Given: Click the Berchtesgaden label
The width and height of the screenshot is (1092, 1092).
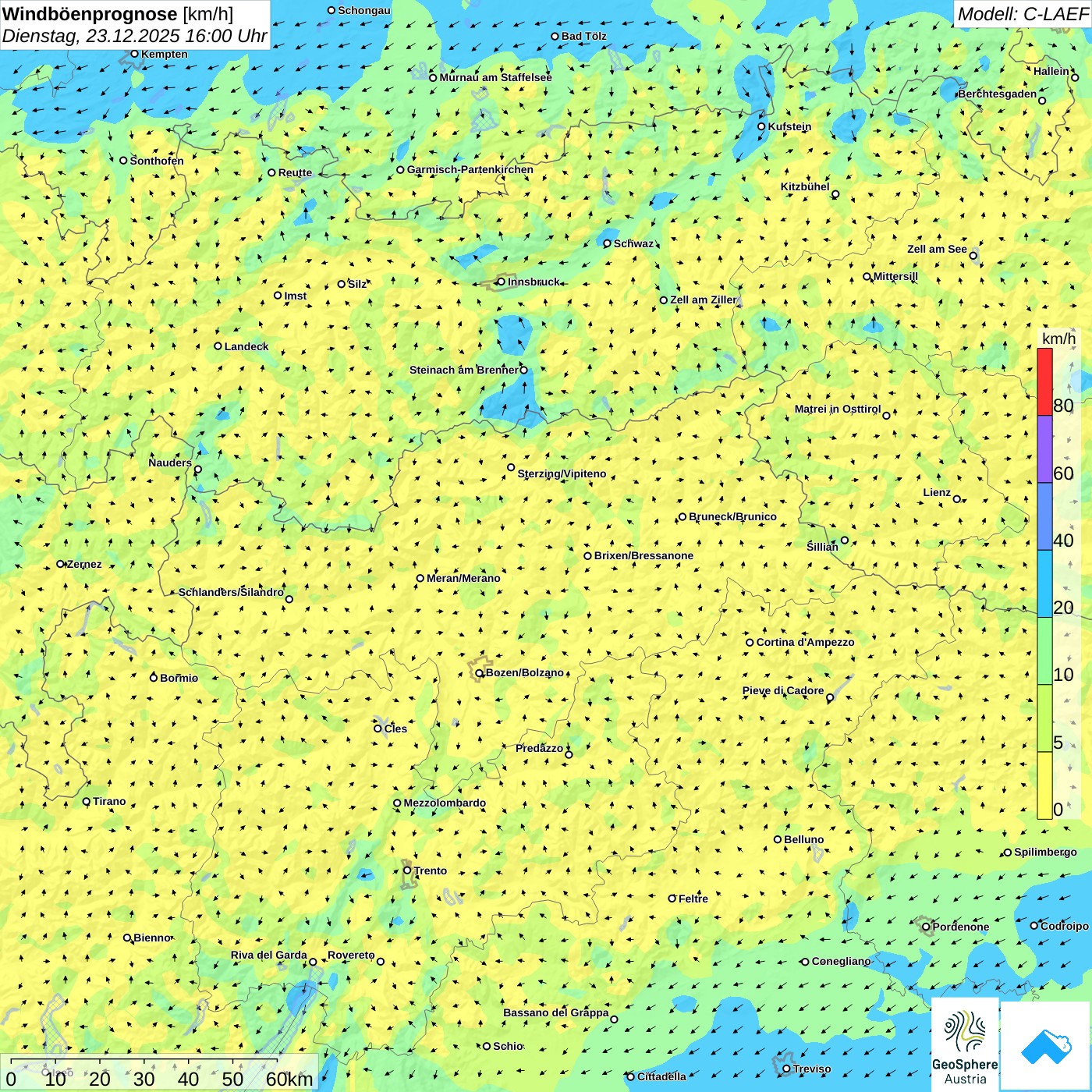Looking at the screenshot, I should 998,94.
